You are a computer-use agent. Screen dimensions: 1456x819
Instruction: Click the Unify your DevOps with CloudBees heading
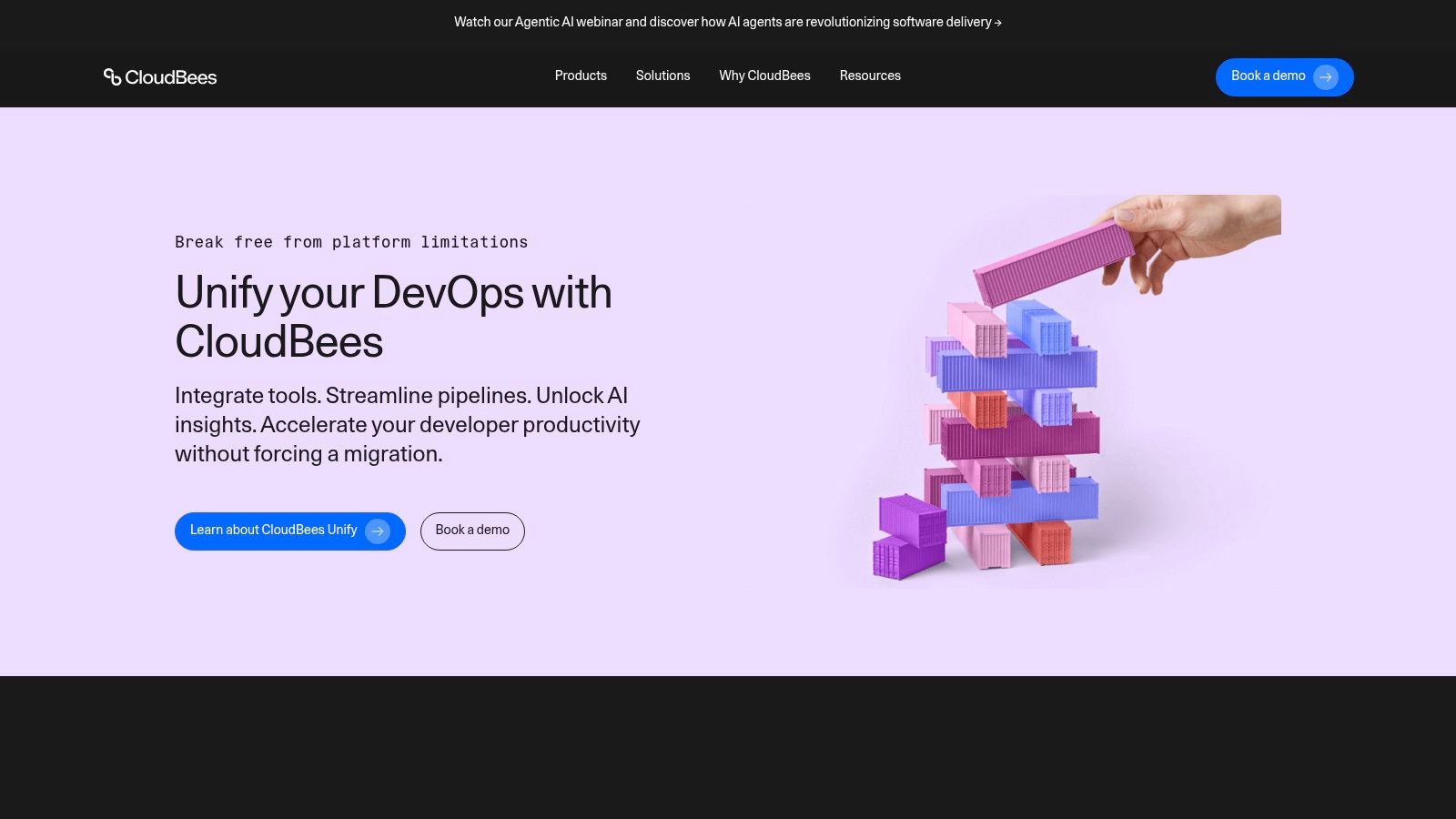[393, 317]
